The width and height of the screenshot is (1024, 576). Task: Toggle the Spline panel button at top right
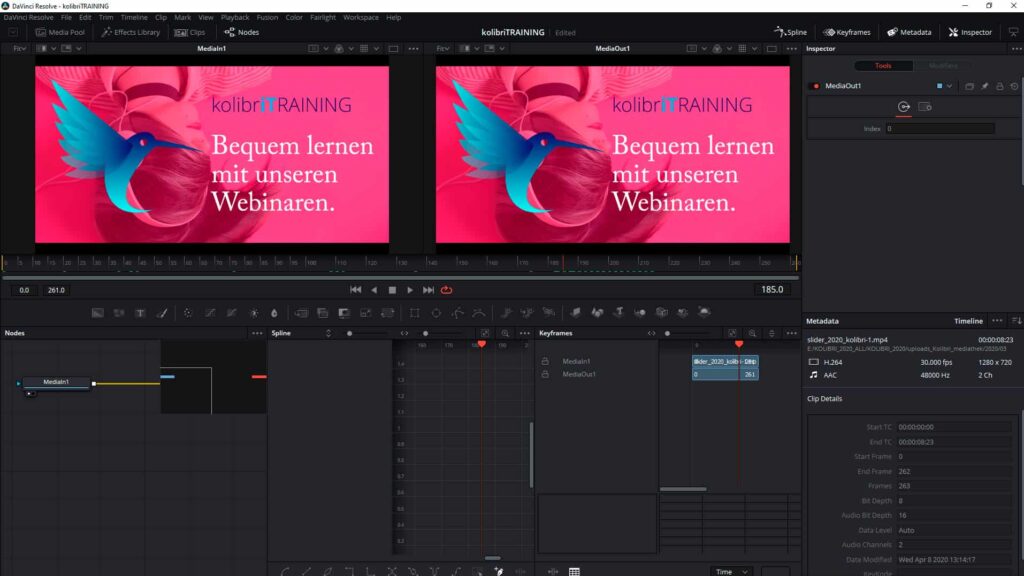pos(790,32)
